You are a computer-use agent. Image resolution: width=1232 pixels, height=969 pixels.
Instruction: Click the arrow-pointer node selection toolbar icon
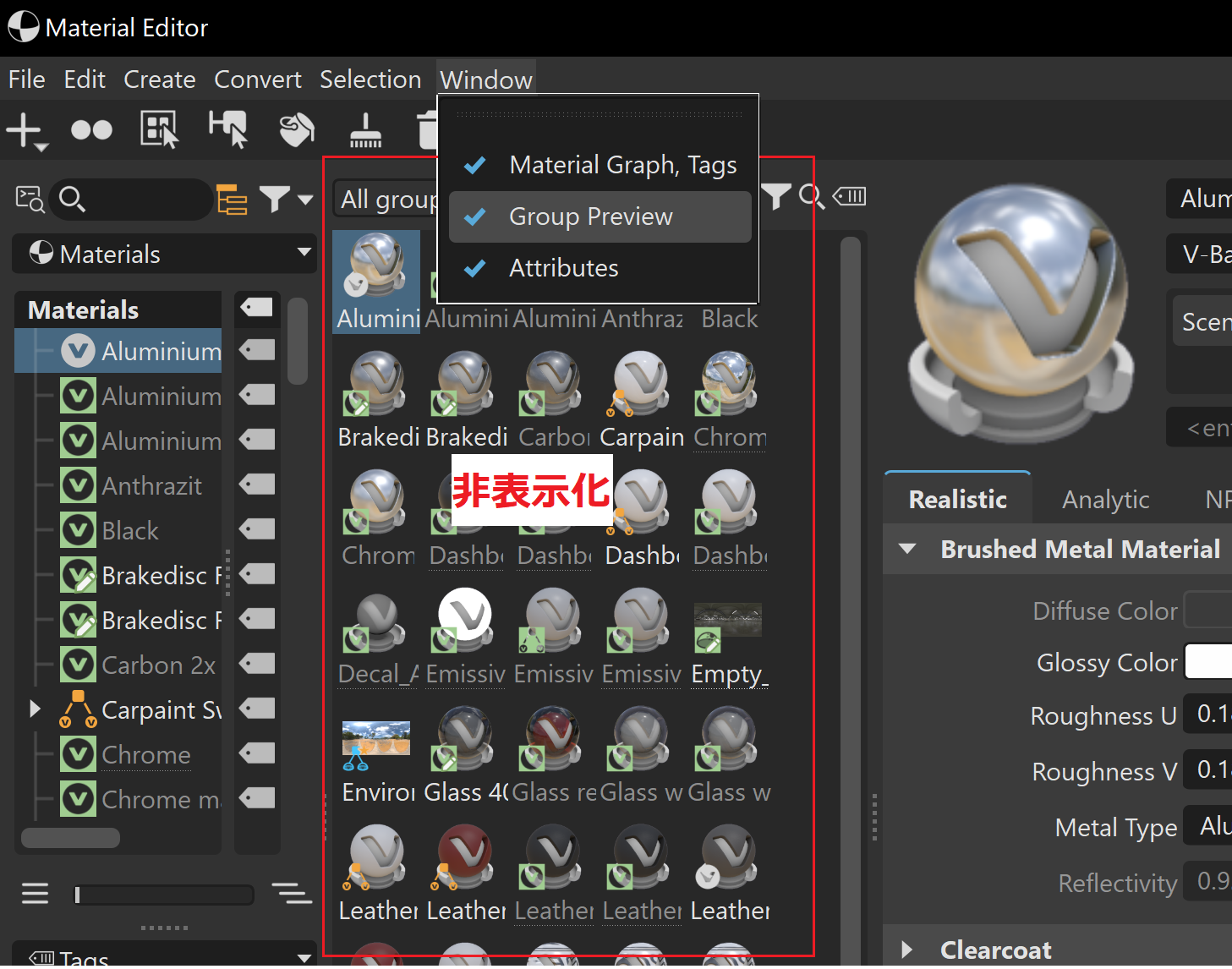pos(228,129)
